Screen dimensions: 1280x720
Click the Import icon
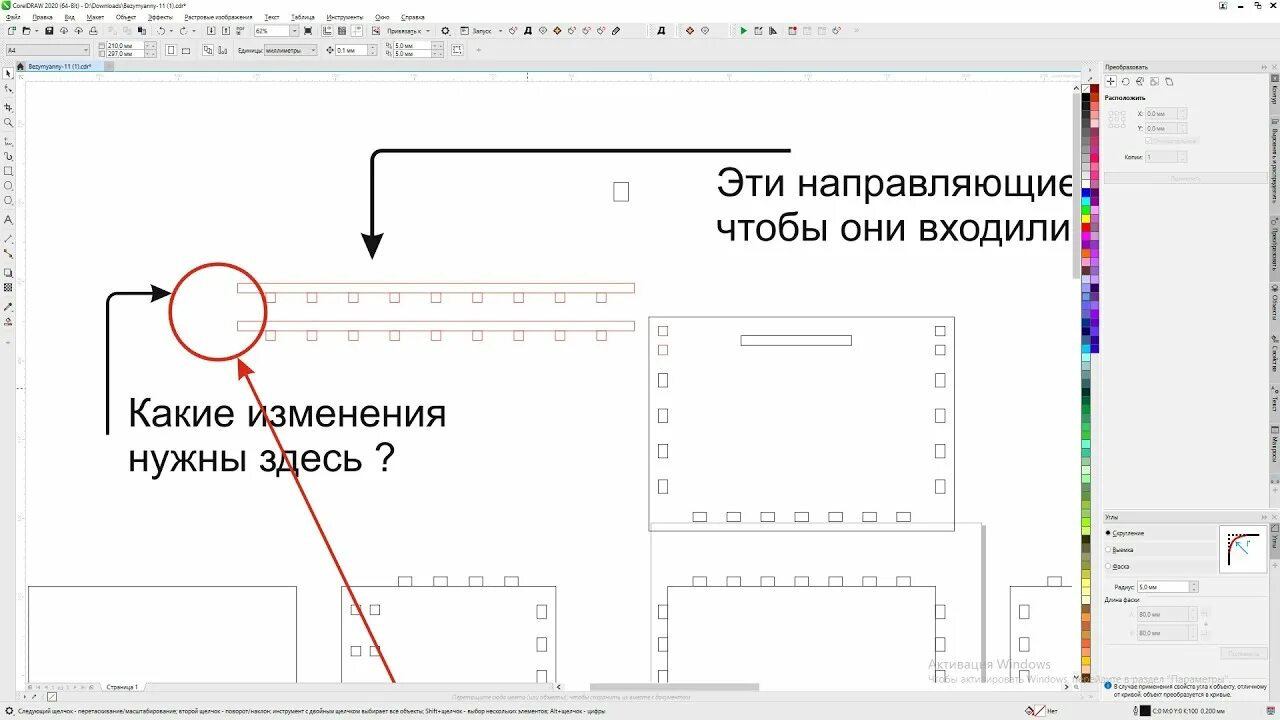click(209, 31)
